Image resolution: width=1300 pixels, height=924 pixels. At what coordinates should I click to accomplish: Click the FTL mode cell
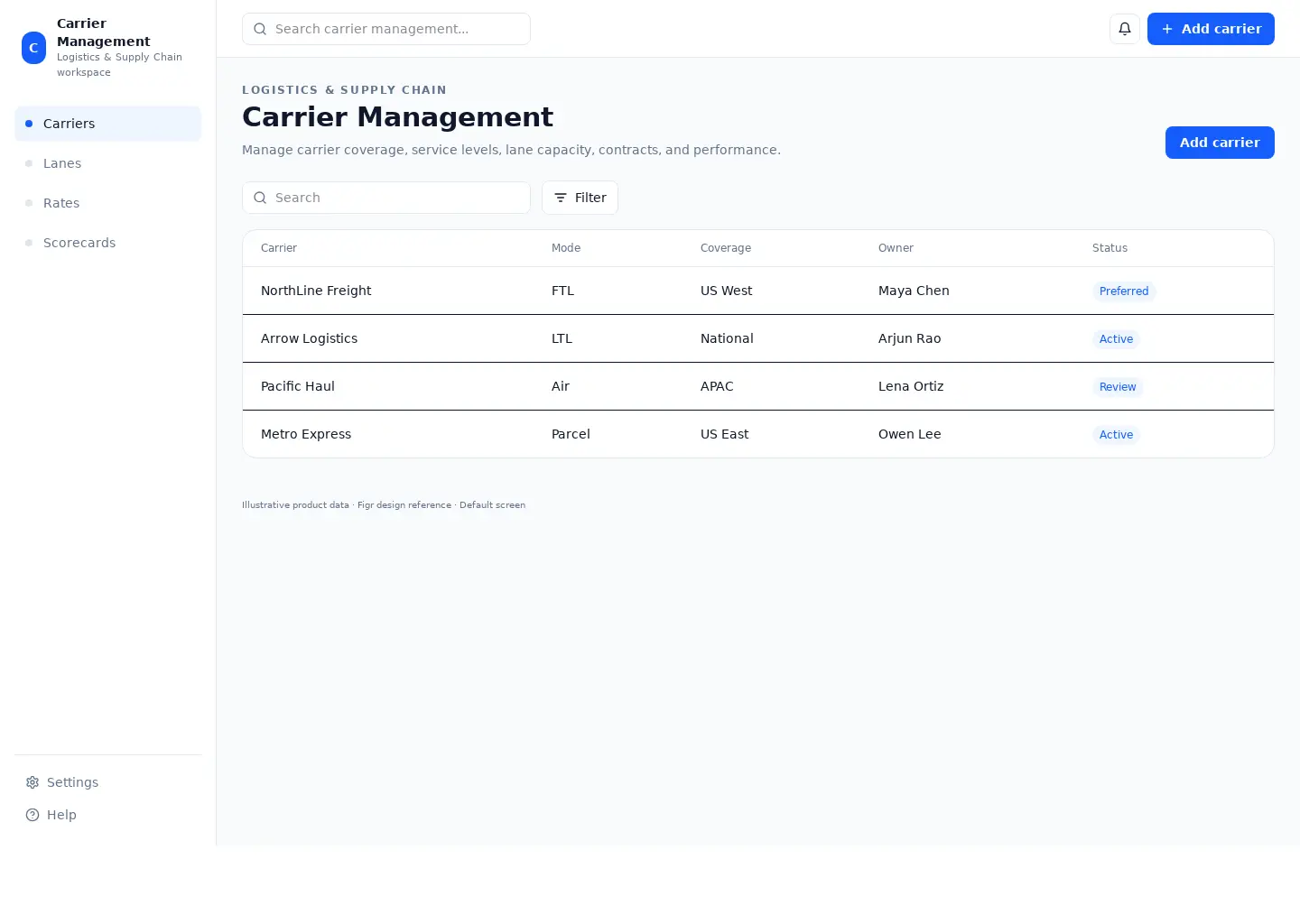click(562, 291)
